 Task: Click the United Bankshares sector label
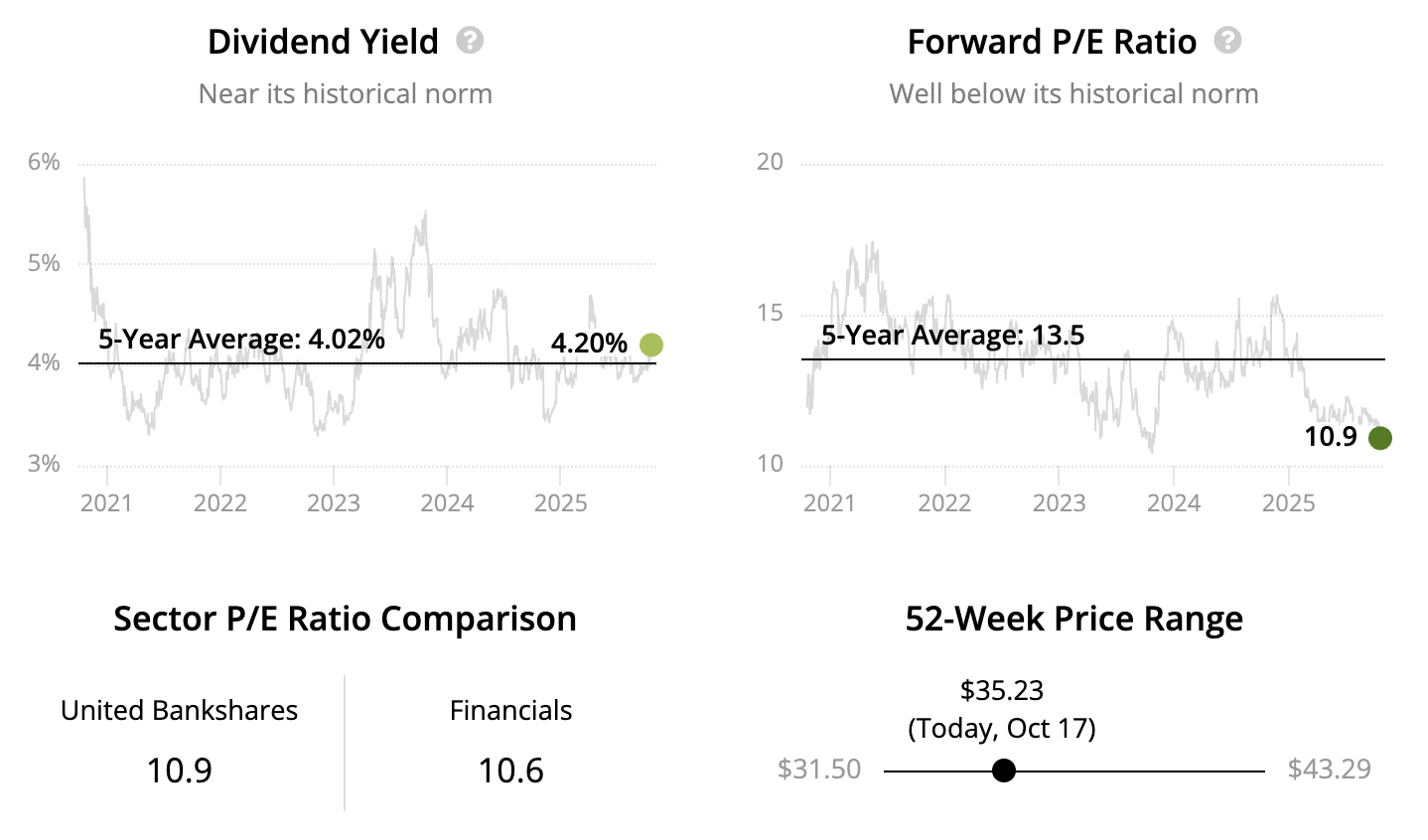(179, 710)
